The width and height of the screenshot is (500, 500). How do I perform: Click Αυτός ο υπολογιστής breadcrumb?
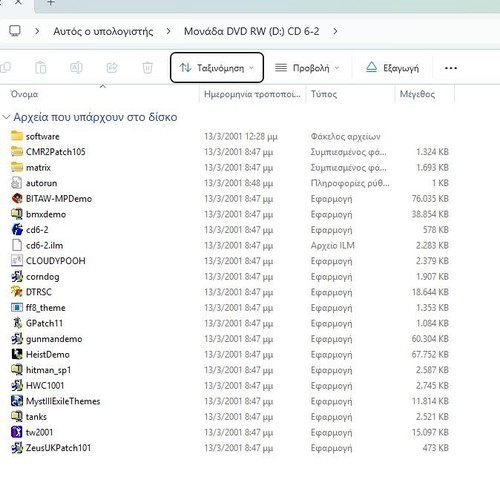[x=103, y=31]
